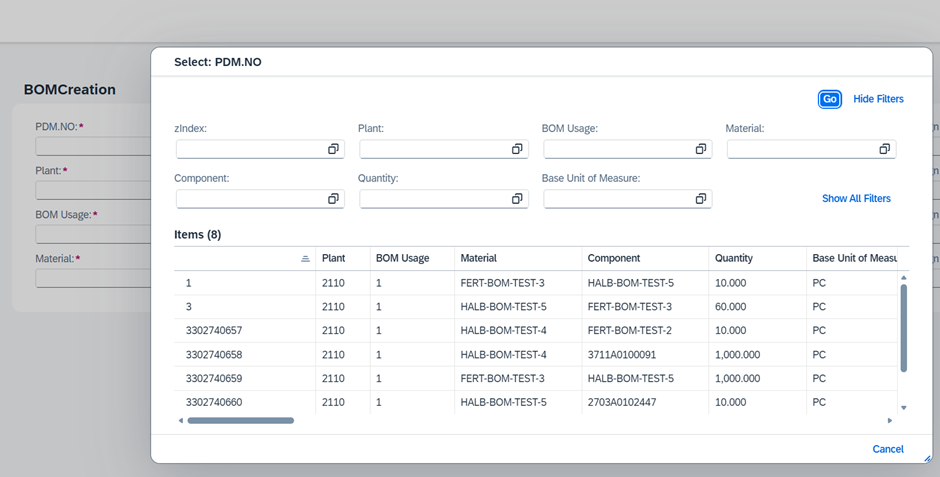
Task: Cancel the Select PDM.NO dialog
Action: point(888,449)
